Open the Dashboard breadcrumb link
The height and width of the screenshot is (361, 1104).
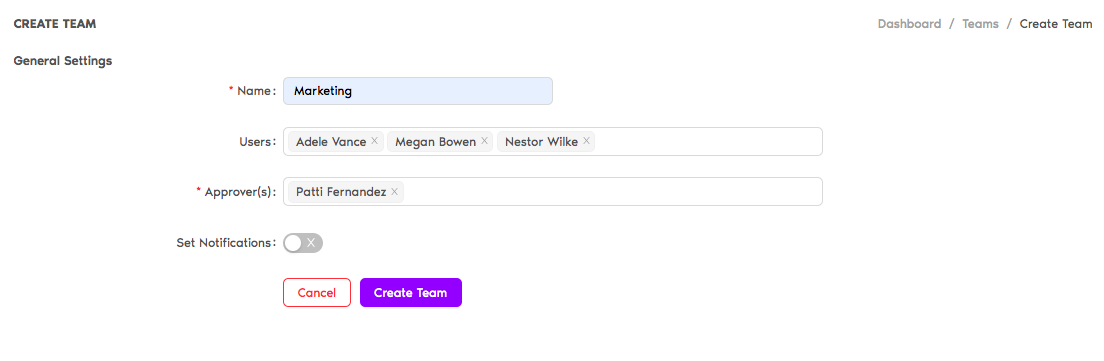[909, 24]
